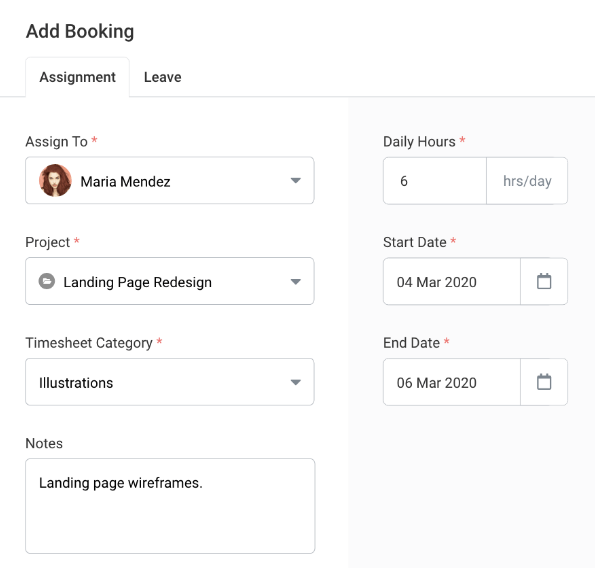Click the Maria Mendez name text
Viewport: 595px width, 568px height.
tap(125, 182)
